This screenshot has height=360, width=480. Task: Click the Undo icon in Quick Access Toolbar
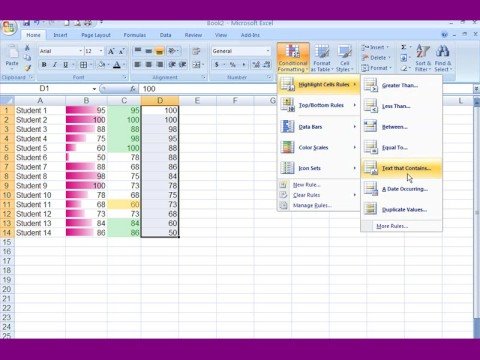[37, 23]
